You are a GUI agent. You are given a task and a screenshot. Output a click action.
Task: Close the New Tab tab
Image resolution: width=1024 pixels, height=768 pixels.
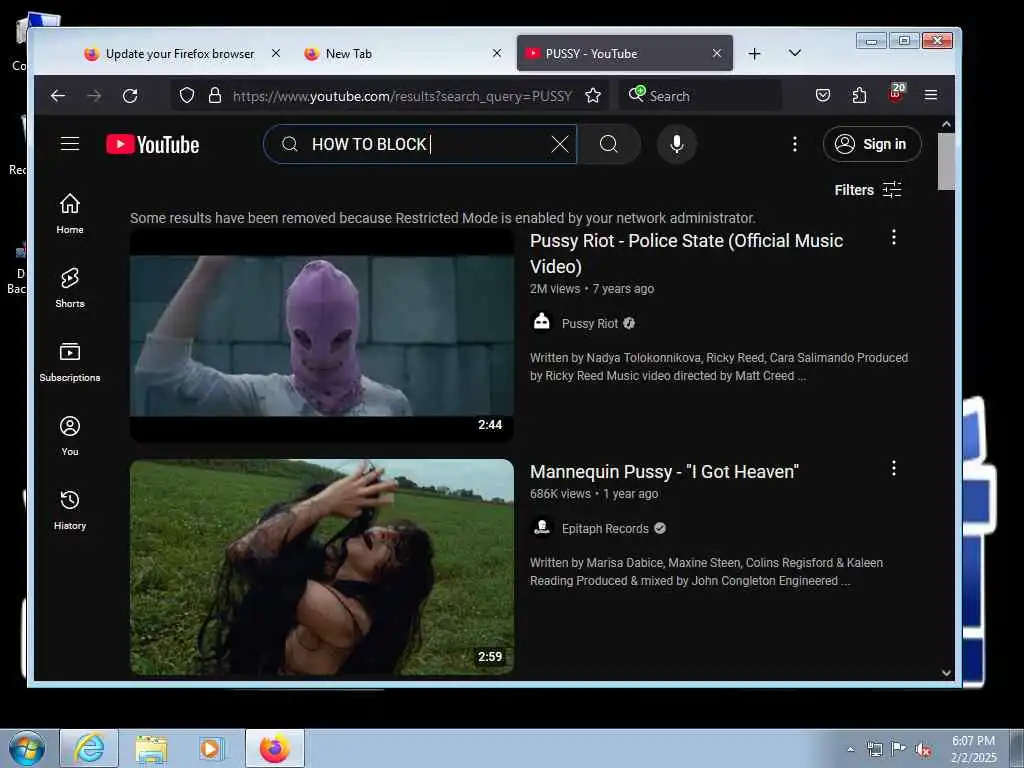click(x=497, y=54)
